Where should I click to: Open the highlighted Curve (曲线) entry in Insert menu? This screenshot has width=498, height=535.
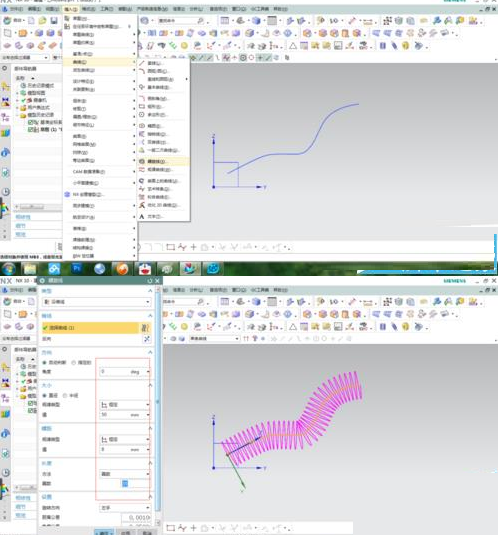coord(100,62)
